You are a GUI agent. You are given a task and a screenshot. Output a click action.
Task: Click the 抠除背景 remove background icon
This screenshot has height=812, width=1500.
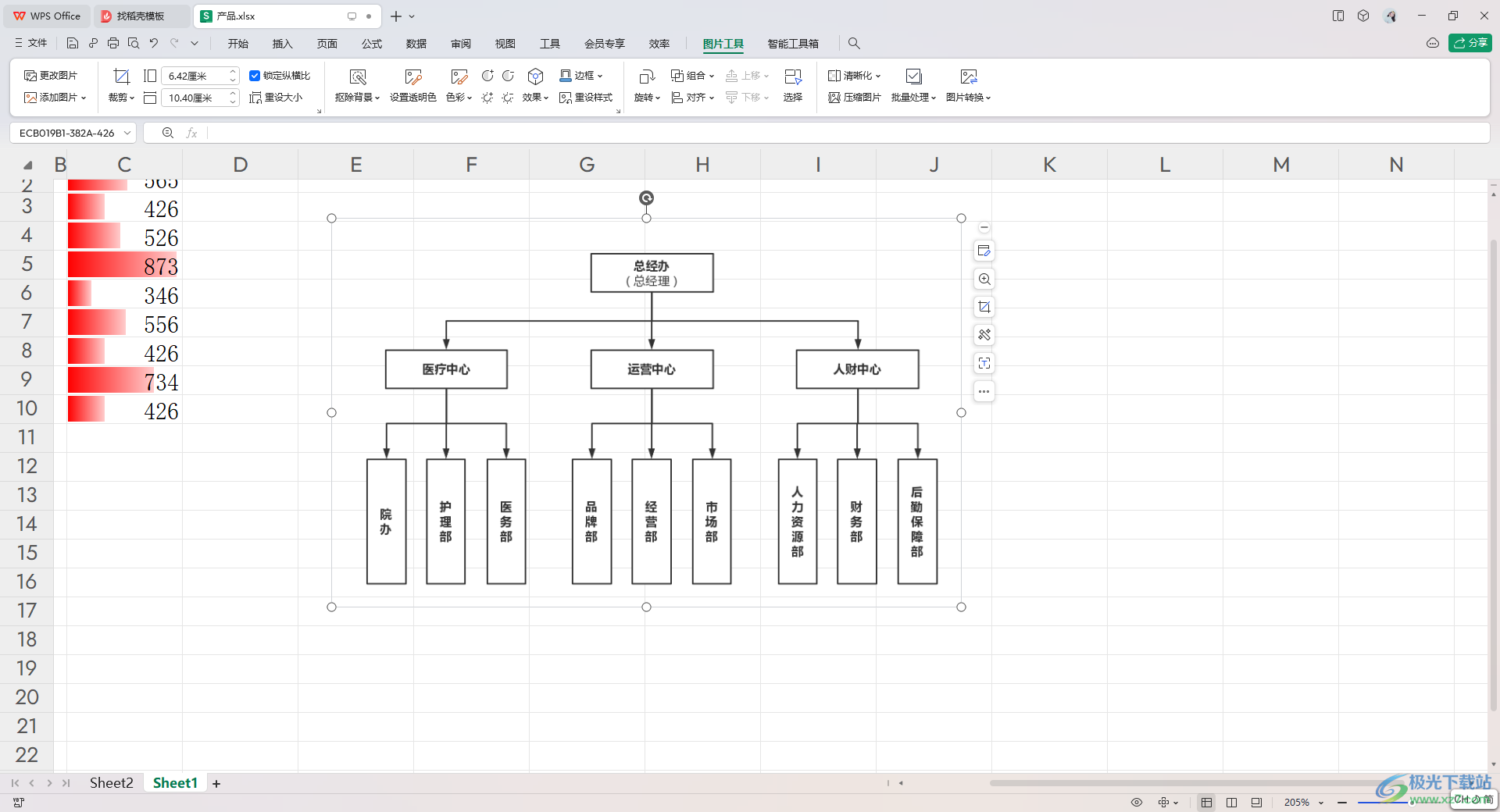coord(358,77)
